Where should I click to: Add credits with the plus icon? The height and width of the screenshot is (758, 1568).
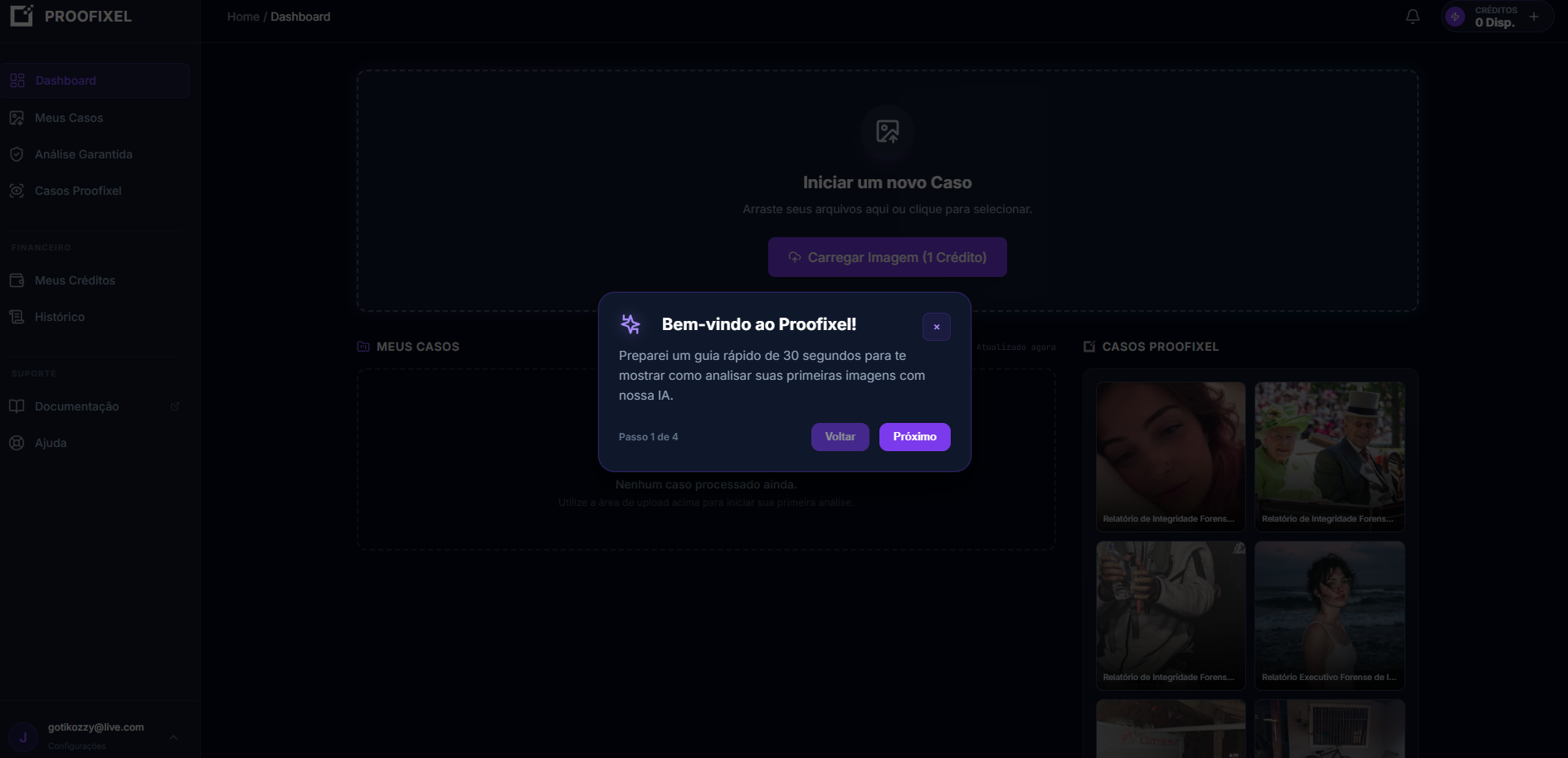pos(1533,17)
